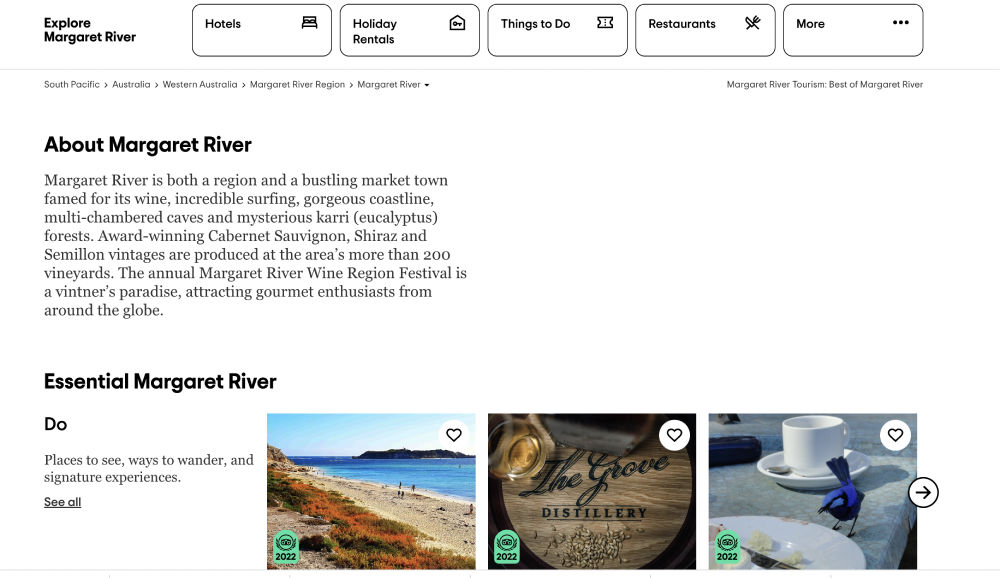Click the fork and knife Restaurants icon
This screenshot has width=1000, height=578.
[753, 23]
